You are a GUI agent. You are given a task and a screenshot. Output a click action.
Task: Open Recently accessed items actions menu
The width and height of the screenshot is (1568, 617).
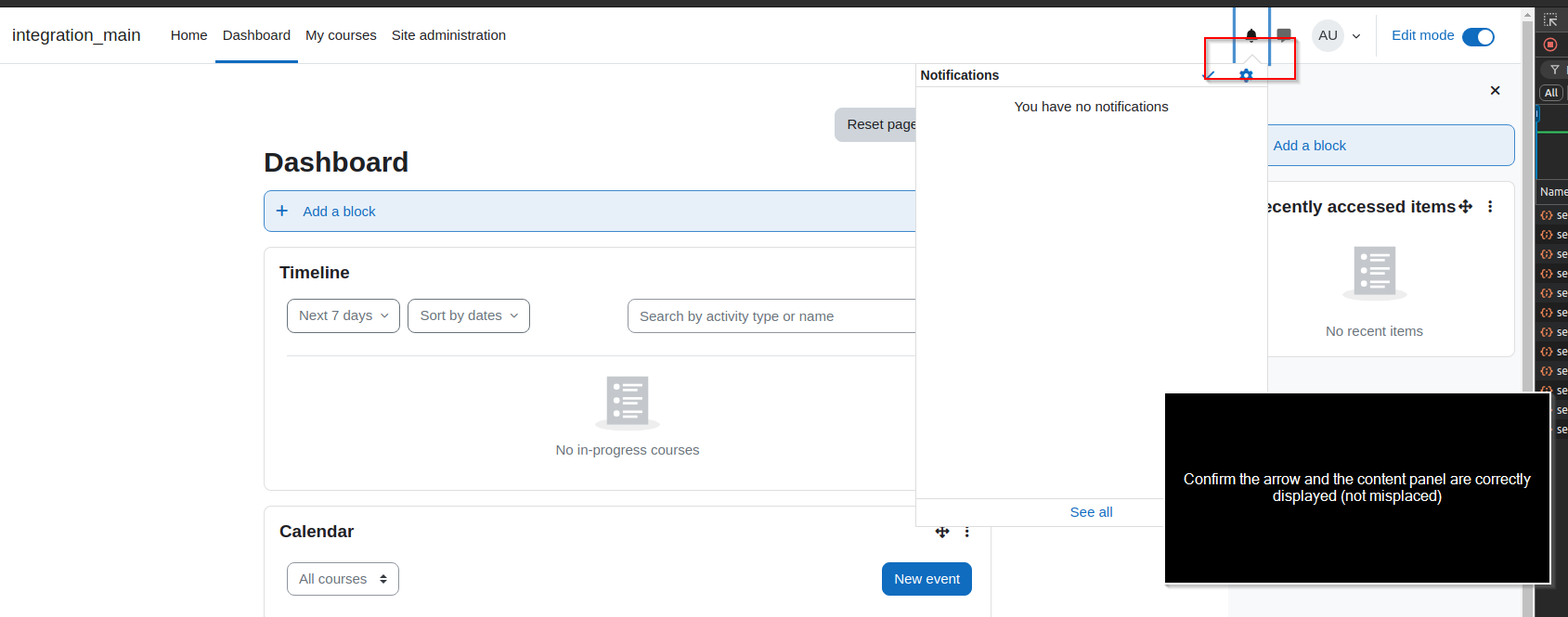[x=1490, y=206]
